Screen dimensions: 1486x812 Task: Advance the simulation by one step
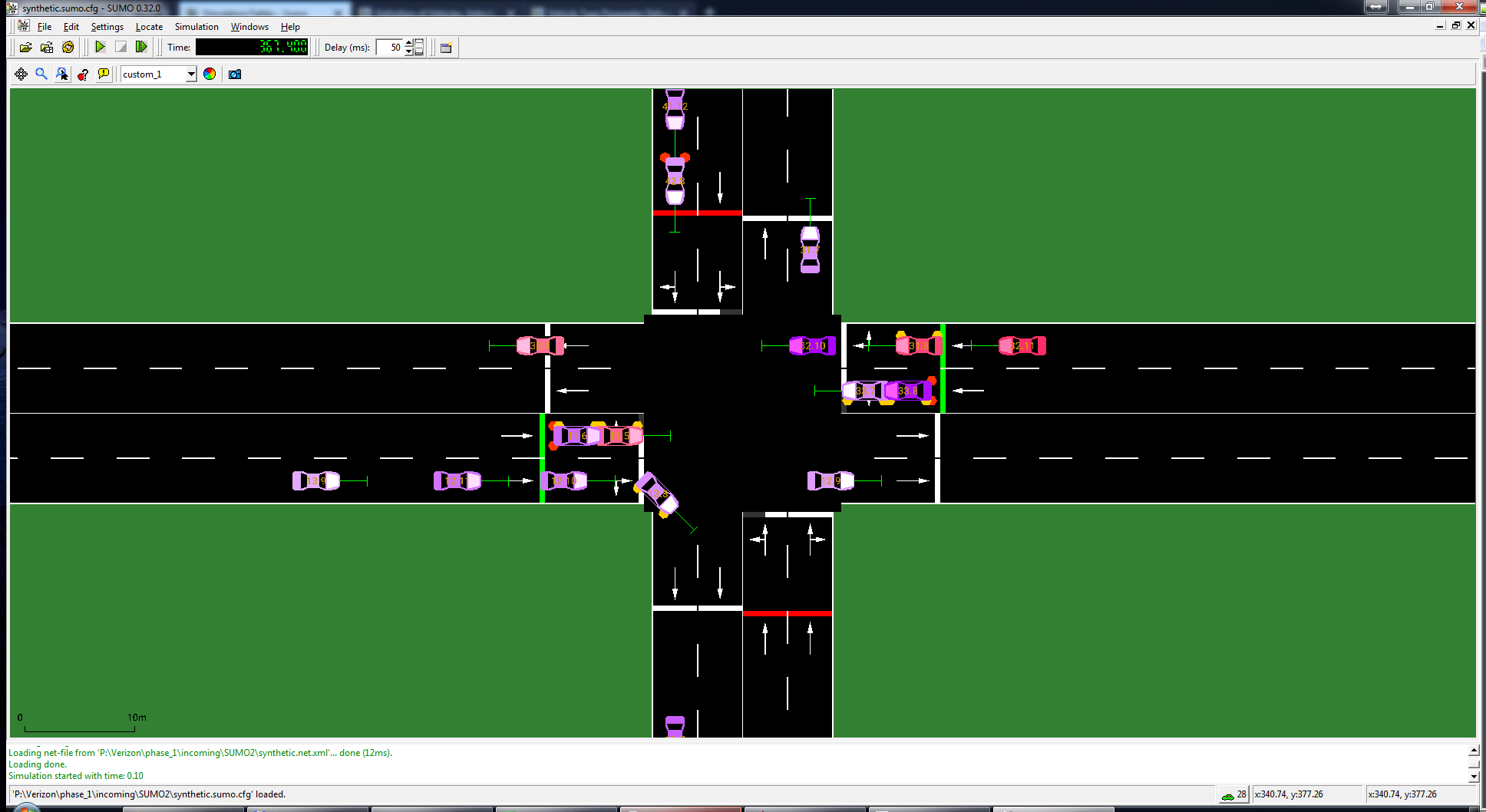click(x=141, y=46)
